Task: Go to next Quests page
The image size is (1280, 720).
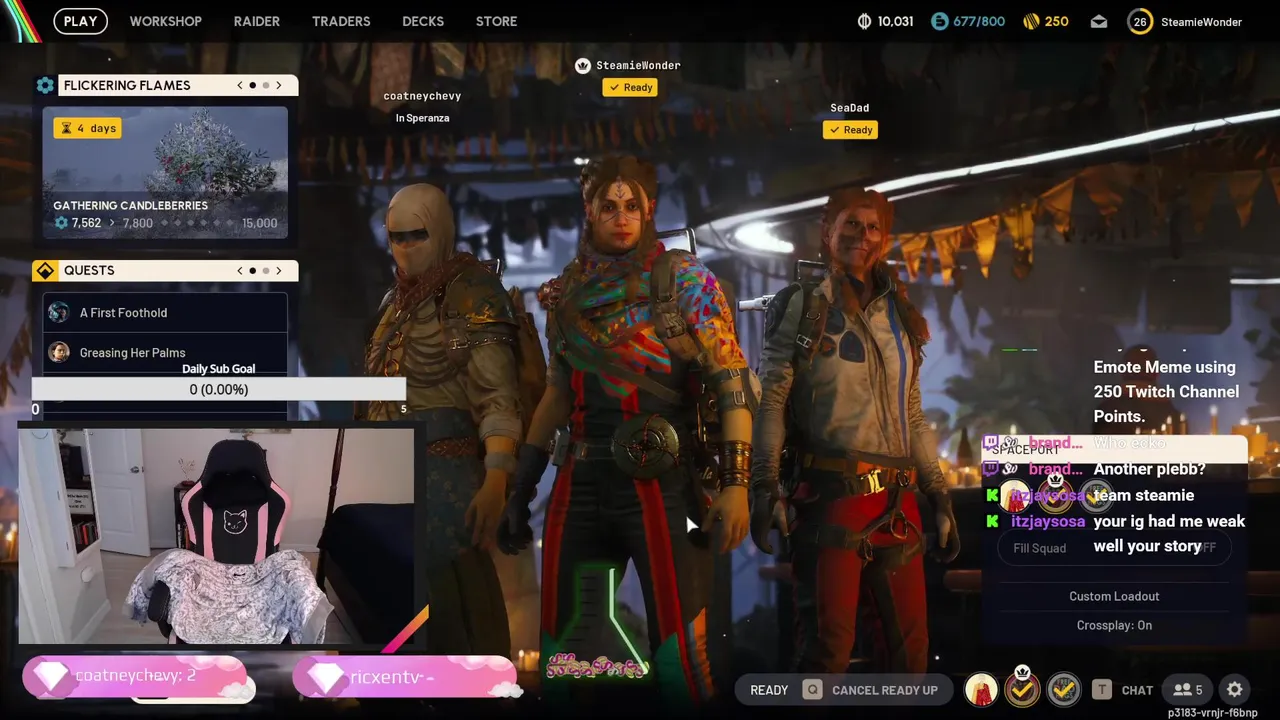Action: coord(279,270)
